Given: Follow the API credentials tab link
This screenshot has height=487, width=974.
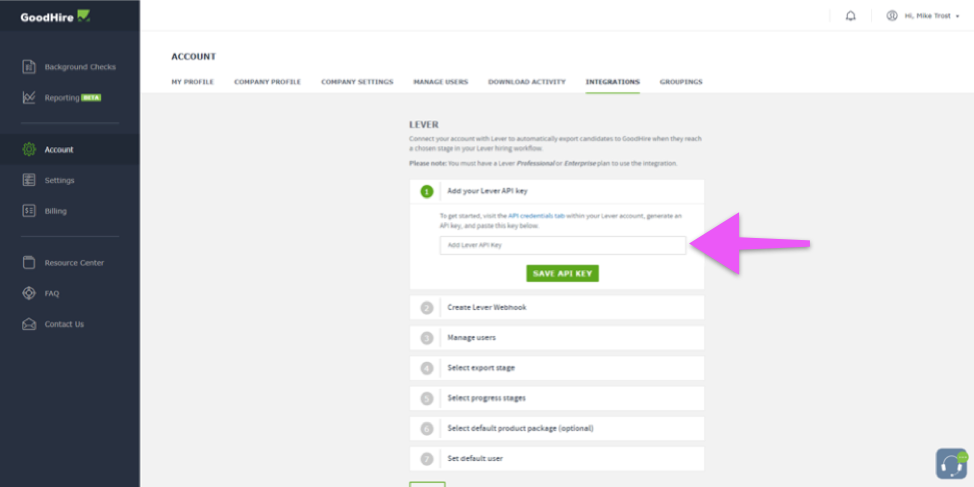Looking at the screenshot, I should pos(536,216).
